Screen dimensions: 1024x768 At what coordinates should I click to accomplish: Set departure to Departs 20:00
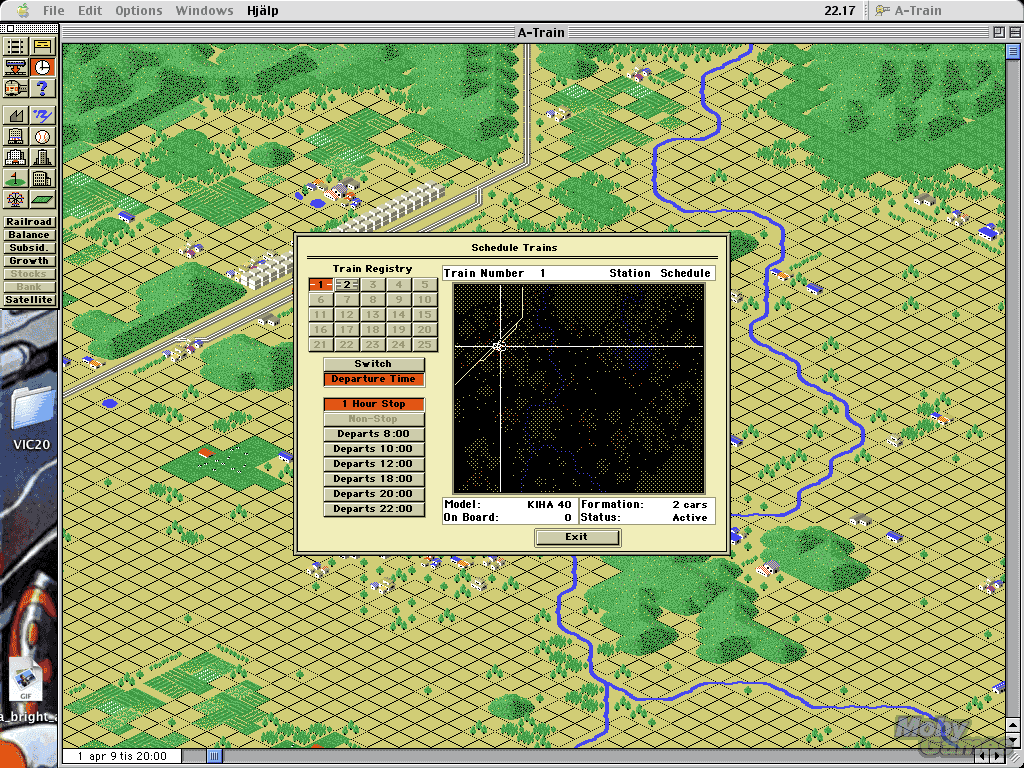[374, 494]
